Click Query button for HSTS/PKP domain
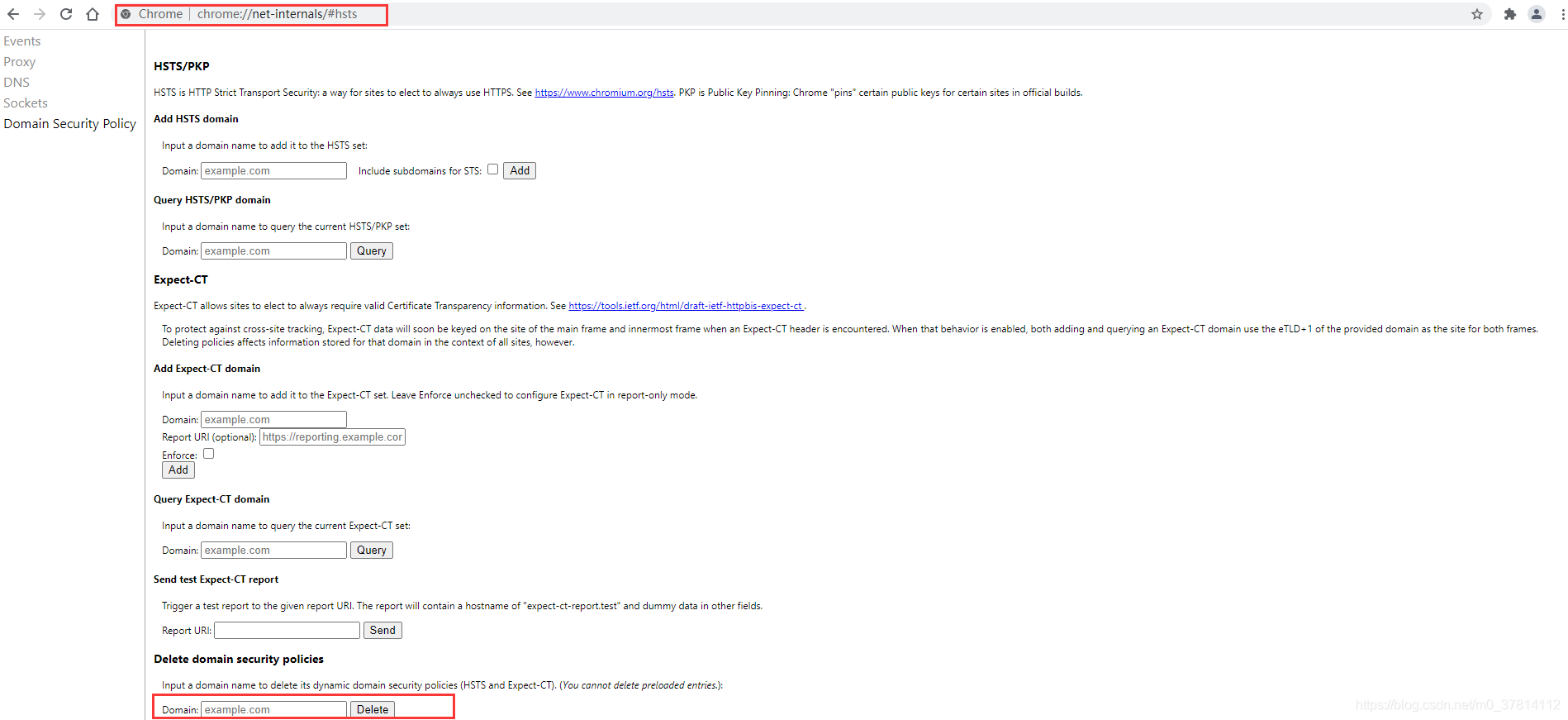 [x=372, y=251]
